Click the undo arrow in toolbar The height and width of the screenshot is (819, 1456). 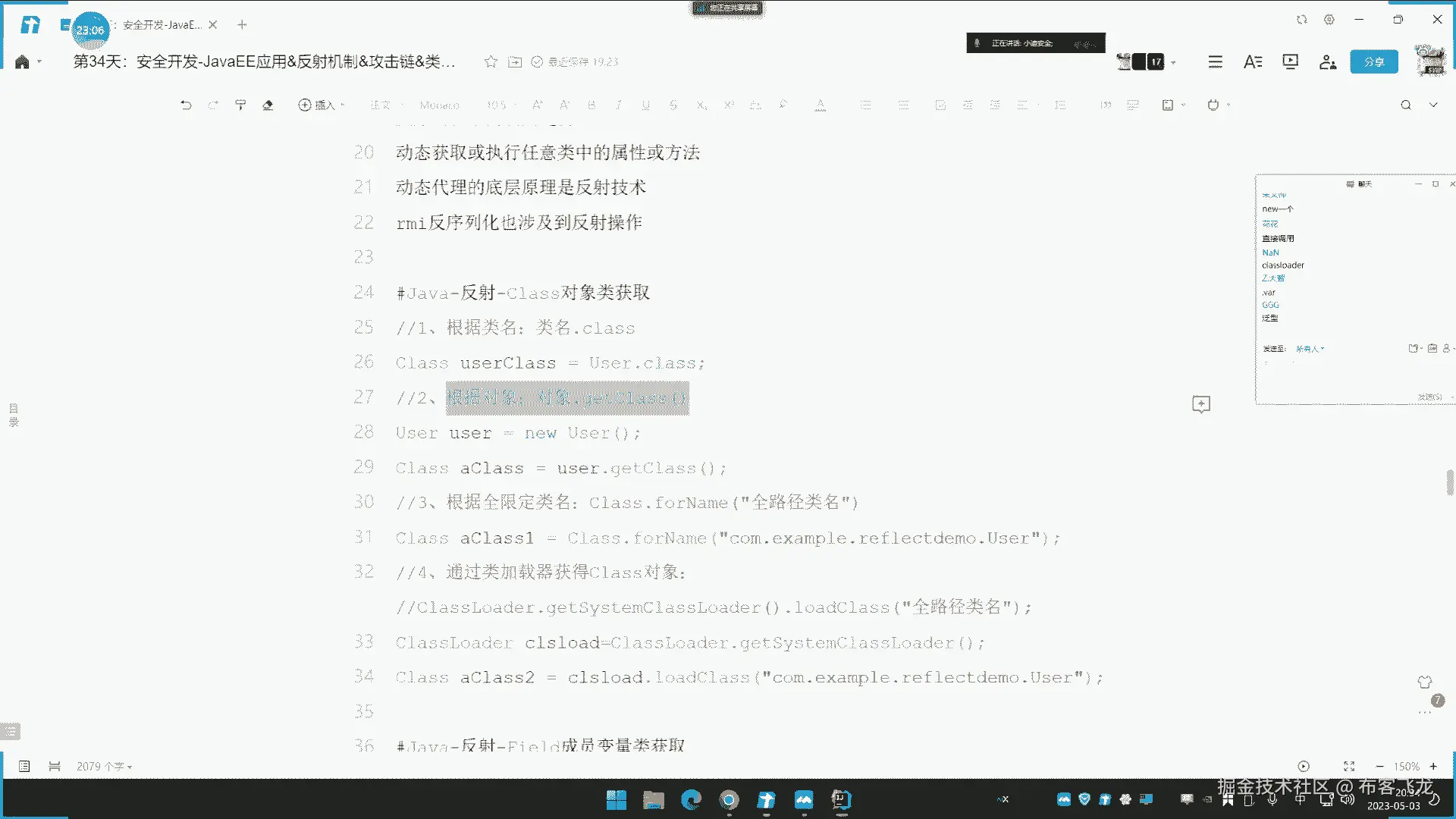186,105
